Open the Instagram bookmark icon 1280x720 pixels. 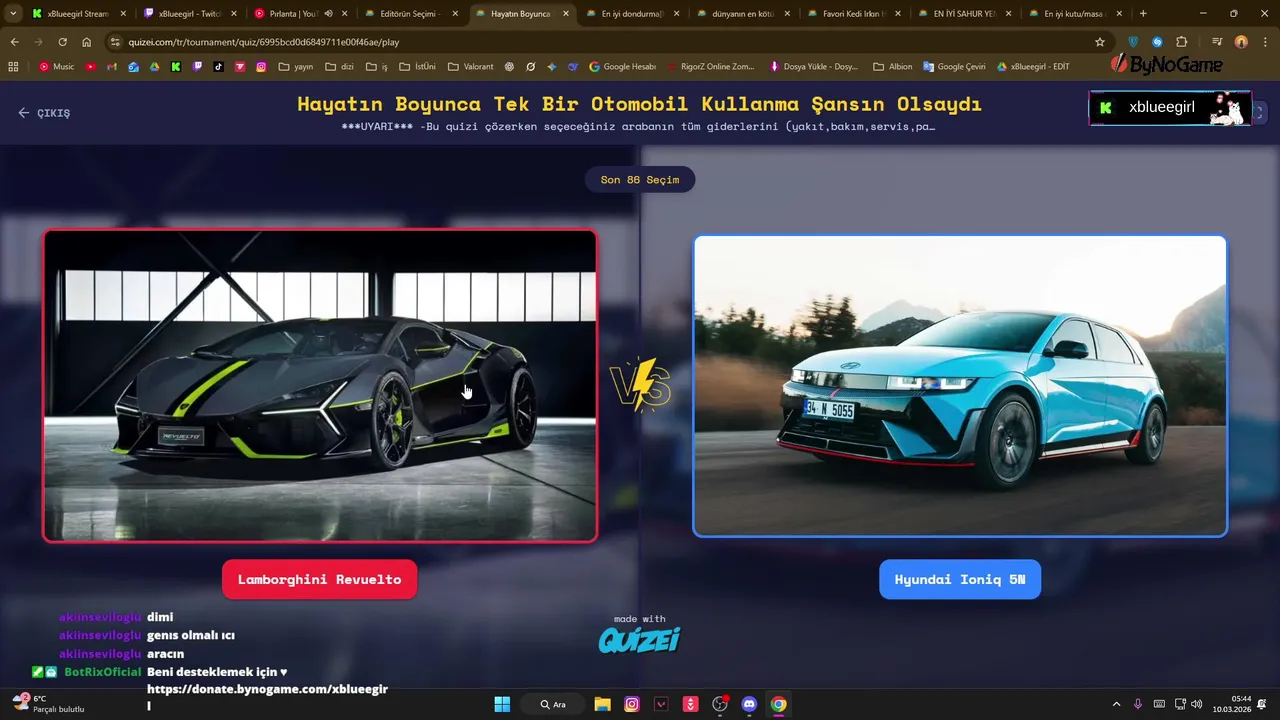261,66
